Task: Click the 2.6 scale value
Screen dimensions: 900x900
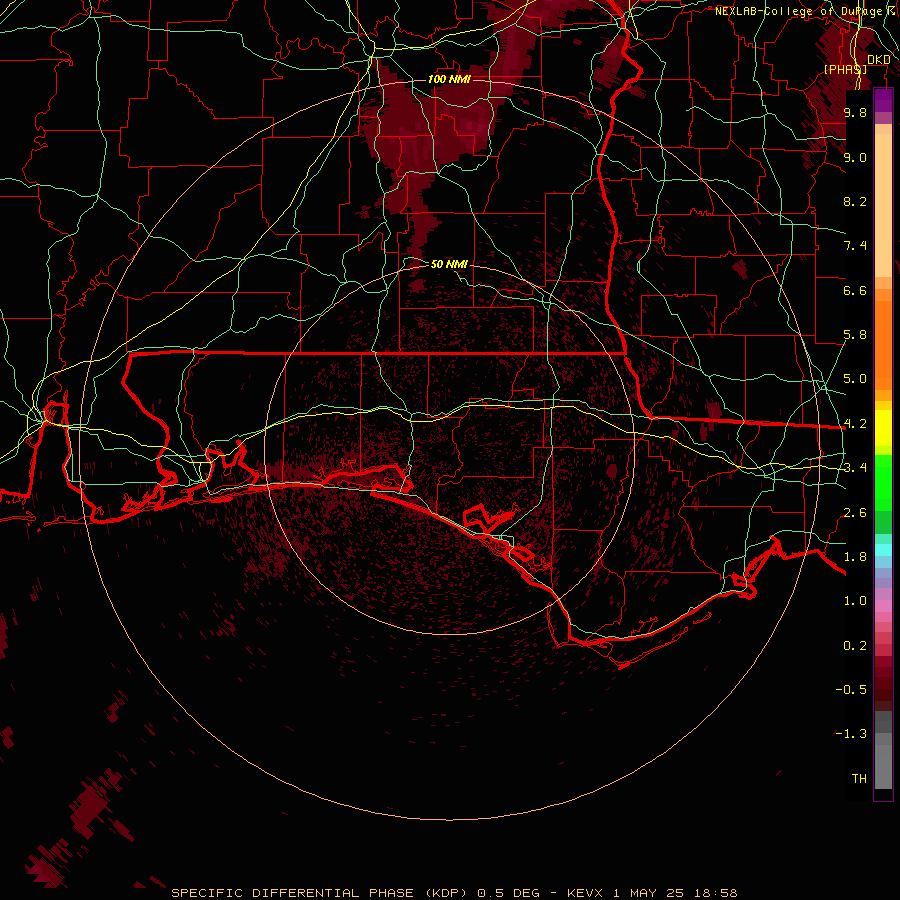Action: (x=855, y=513)
